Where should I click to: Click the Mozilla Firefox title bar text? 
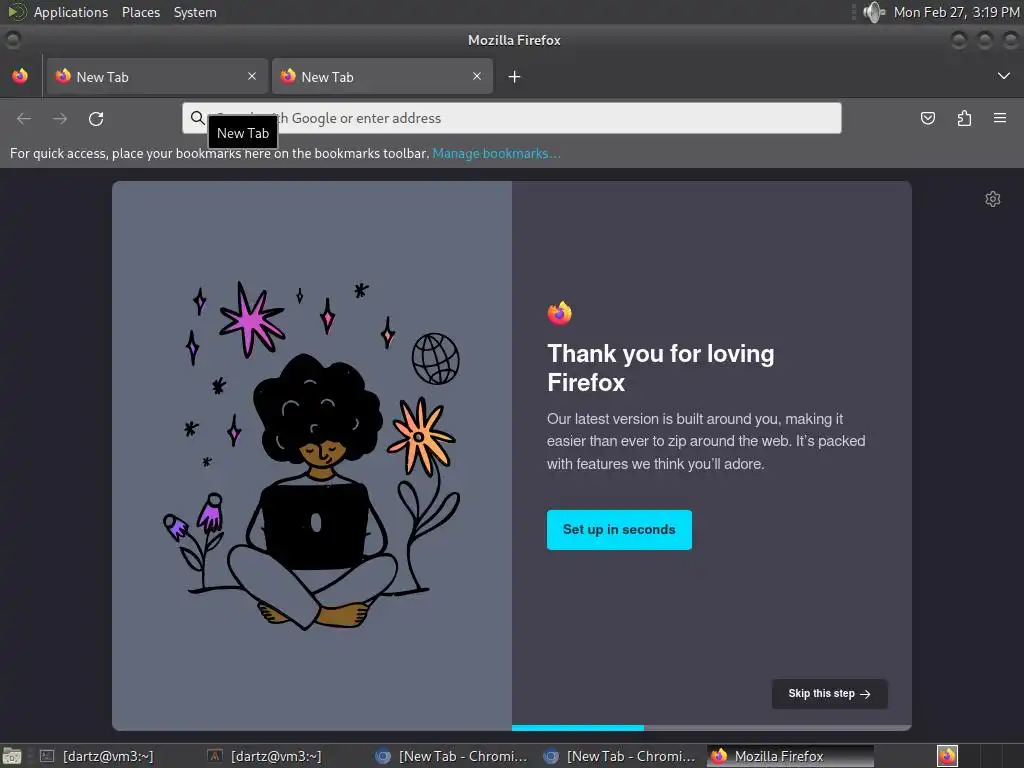pyautogui.click(x=514, y=40)
